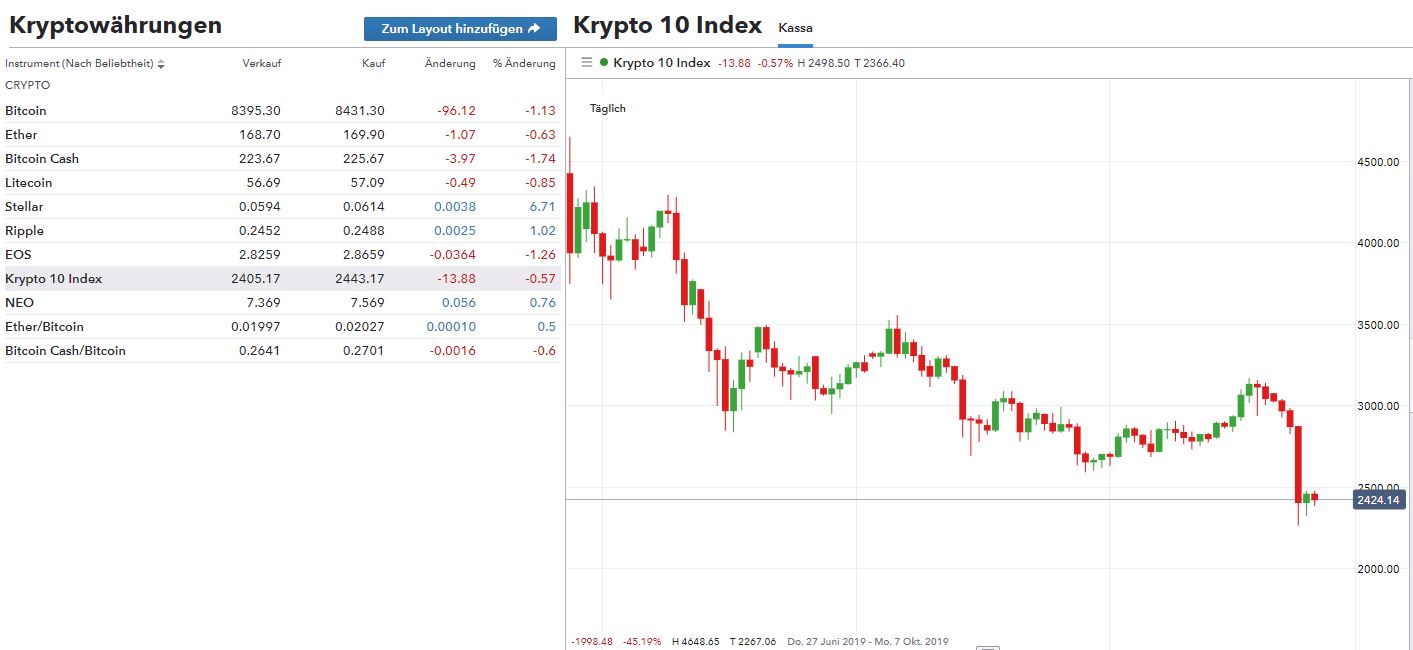Click the green Krypto 10 Index status dot
Screen dimensions: 1413x650
pyautogui.click(x=604, y=63)
